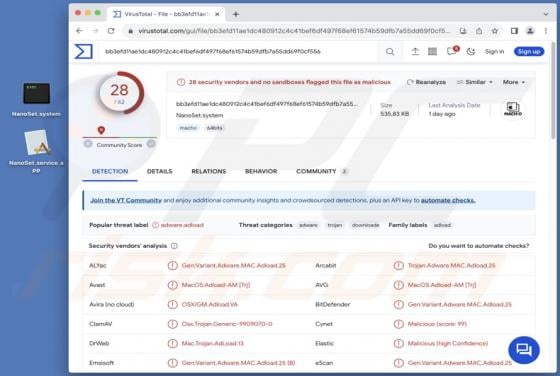This screenshot has height=376, width=560.
Task: Open the Chrome three-dot menu
Action: click(546, 31)
